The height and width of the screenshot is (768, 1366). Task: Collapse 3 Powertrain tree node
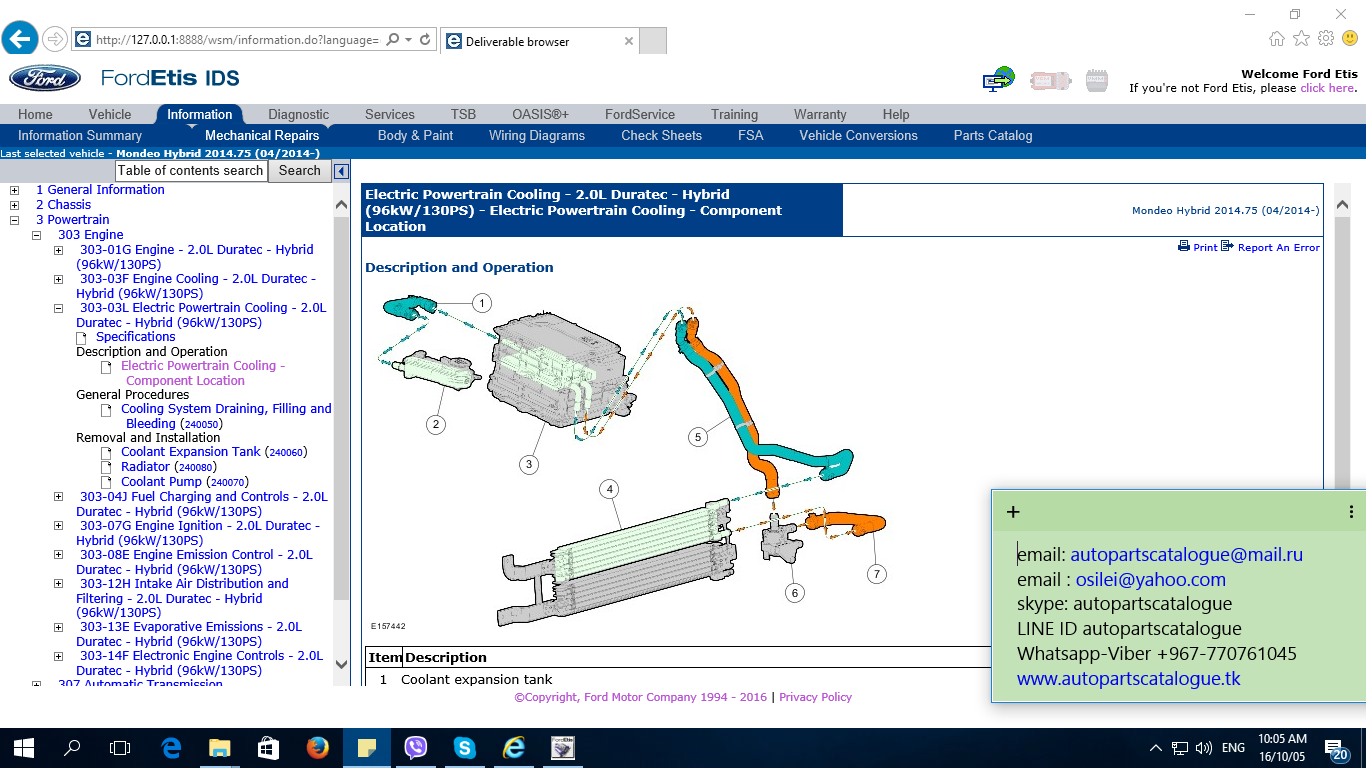point(14,220)
